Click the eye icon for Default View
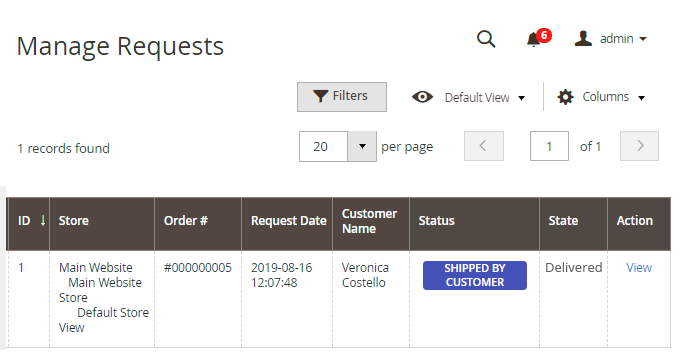The height and width of the screenshot is (361, 684). click(422, 97)
